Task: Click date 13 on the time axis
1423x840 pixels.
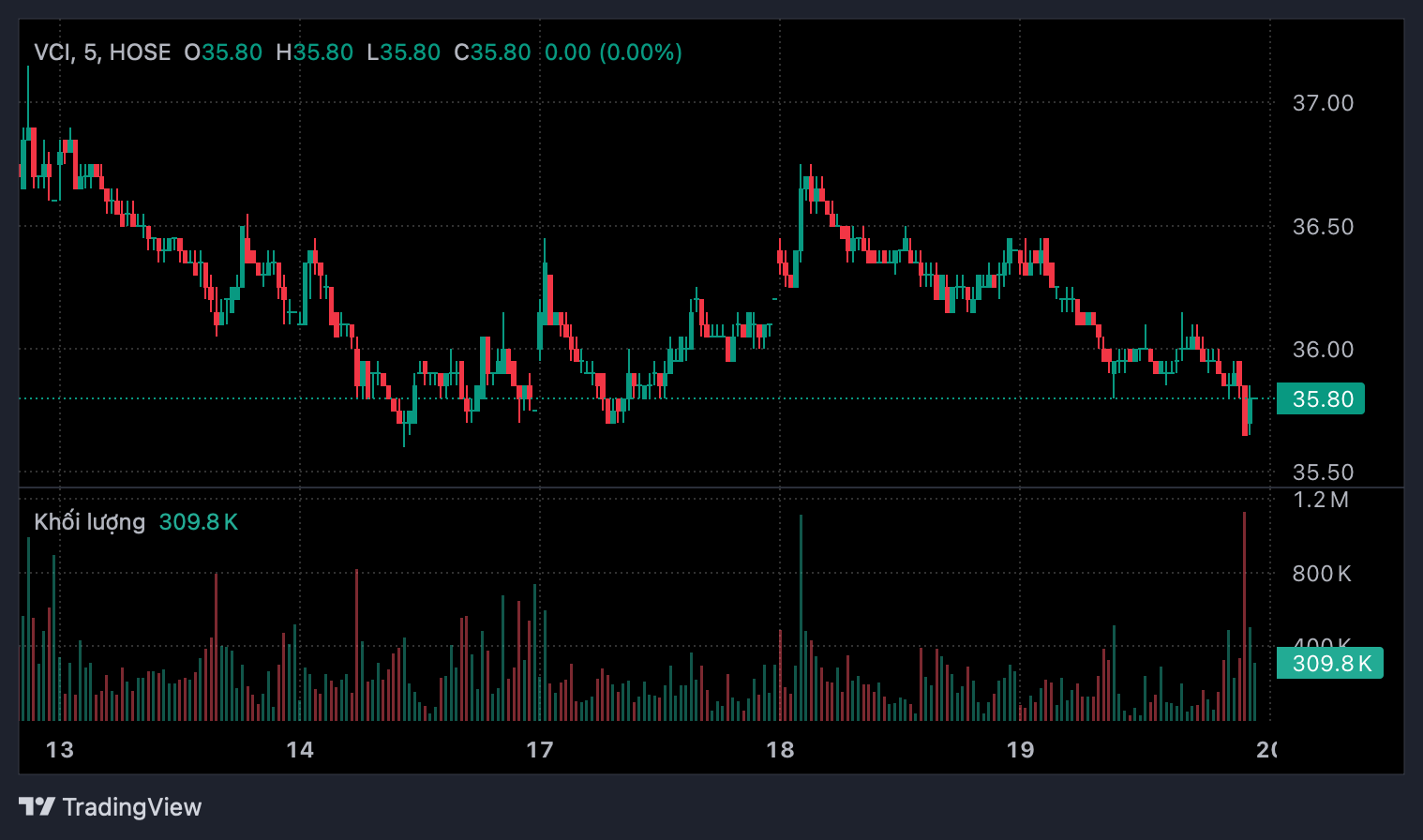Action: (59, 750)
